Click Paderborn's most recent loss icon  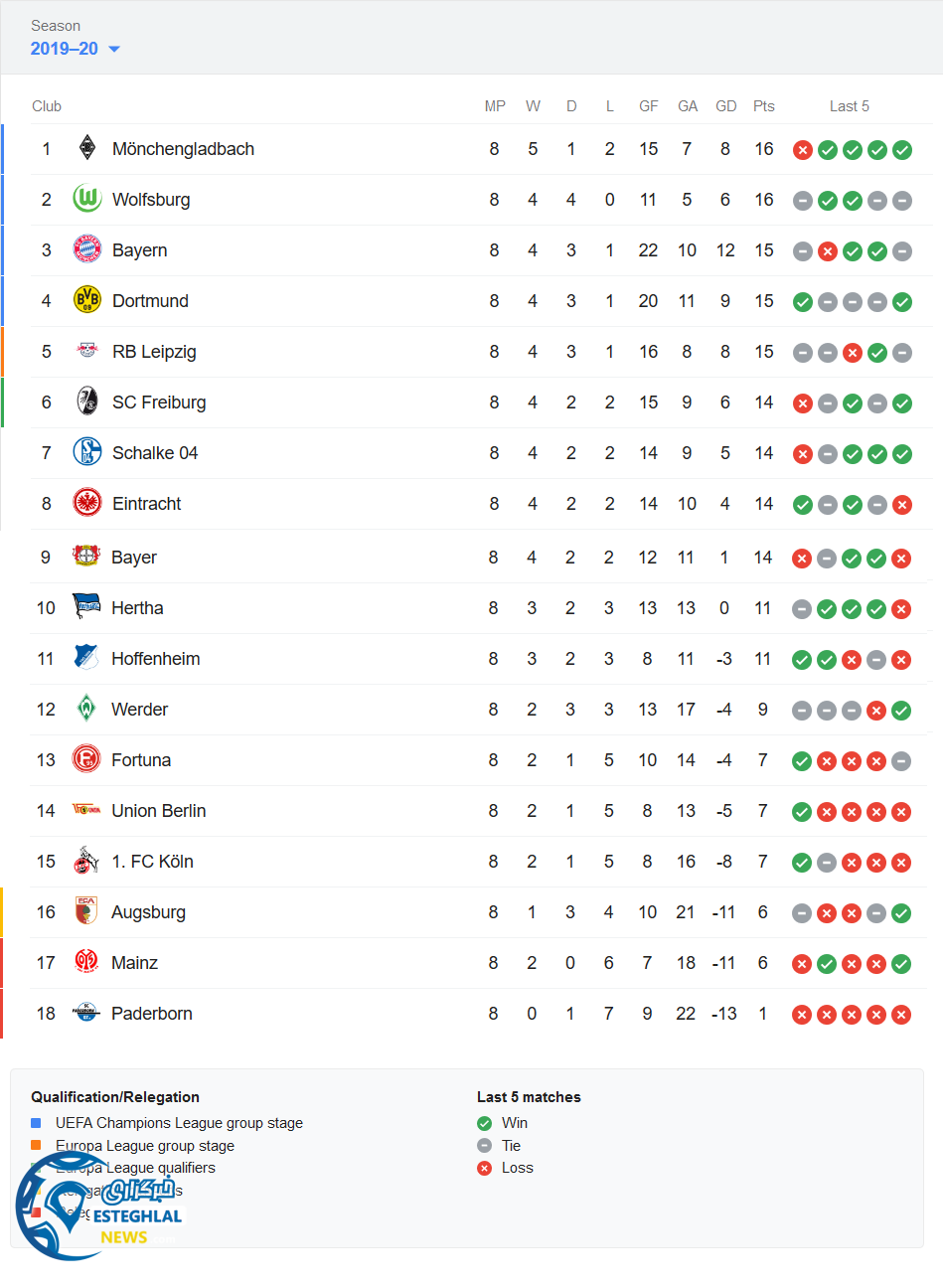tap(901, 1015)
